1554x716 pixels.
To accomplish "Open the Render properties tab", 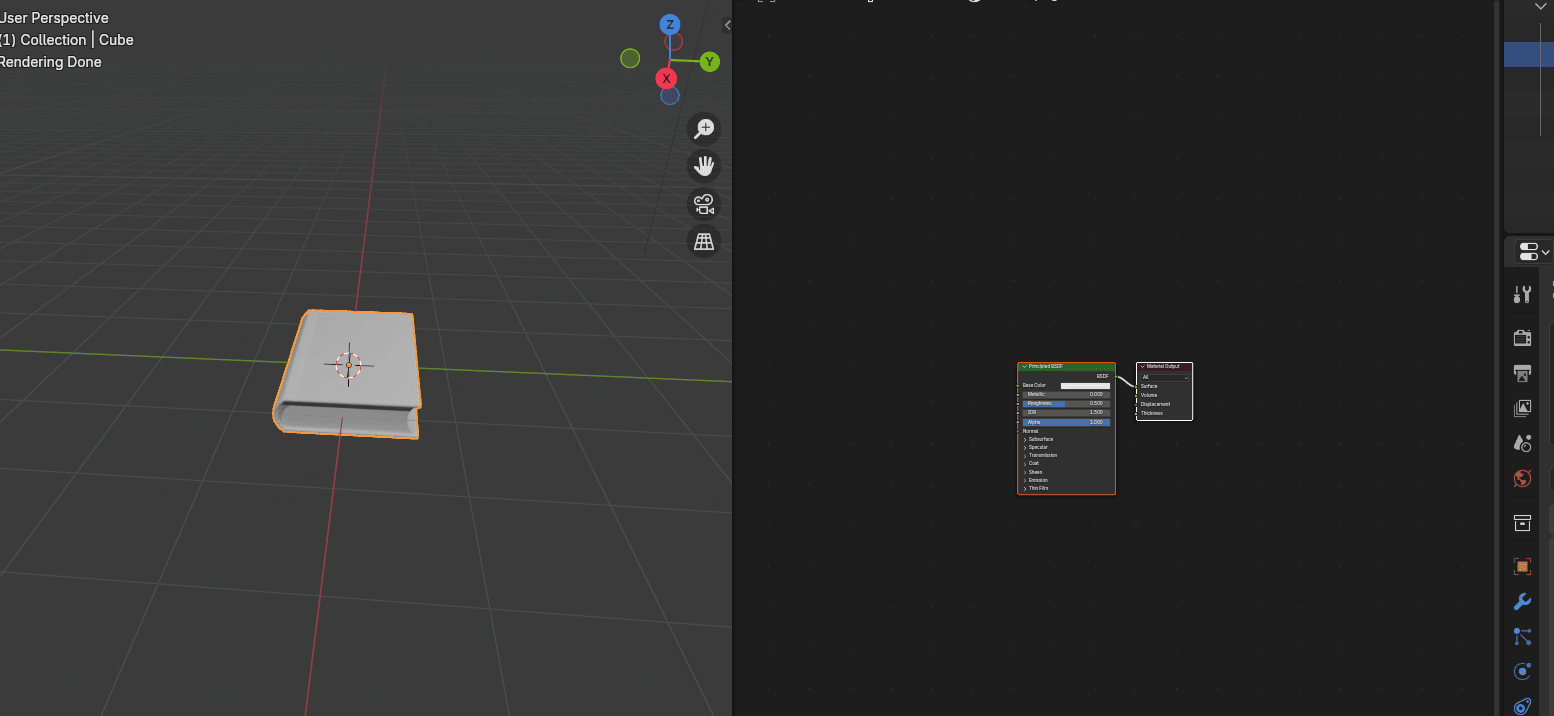I will pos(1522,337).
